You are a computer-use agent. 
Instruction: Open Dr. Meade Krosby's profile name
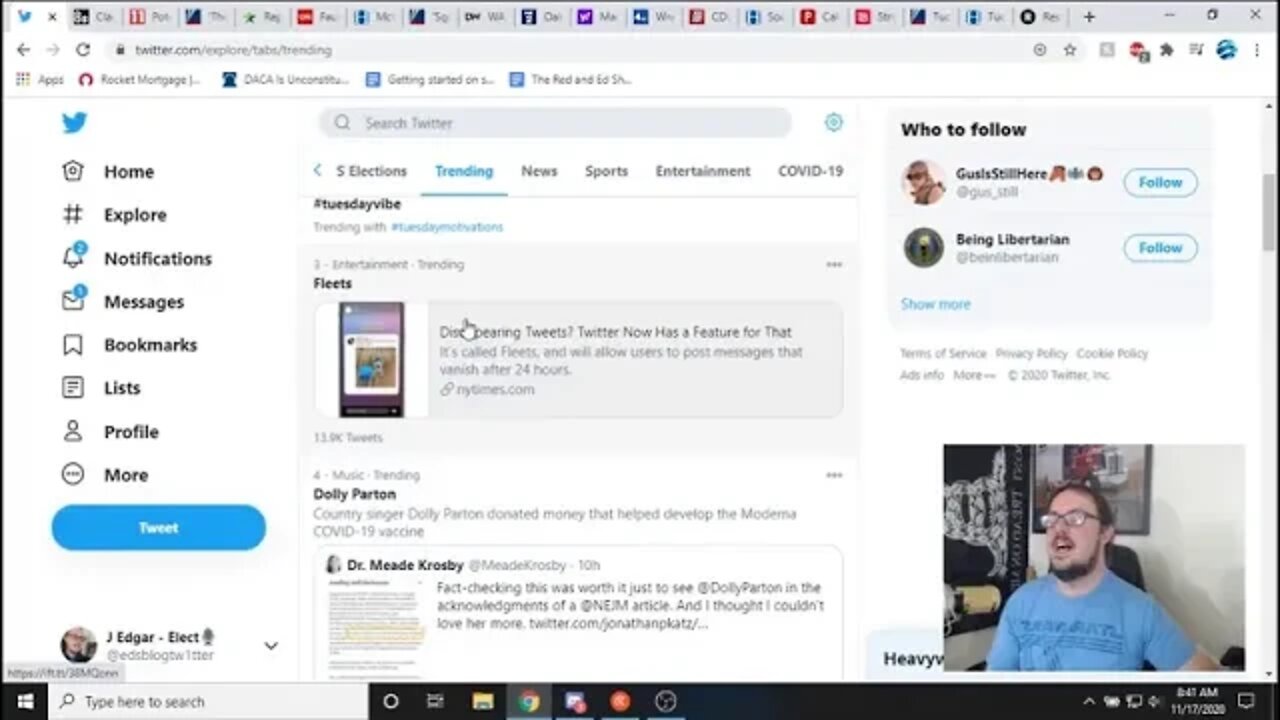405,565
